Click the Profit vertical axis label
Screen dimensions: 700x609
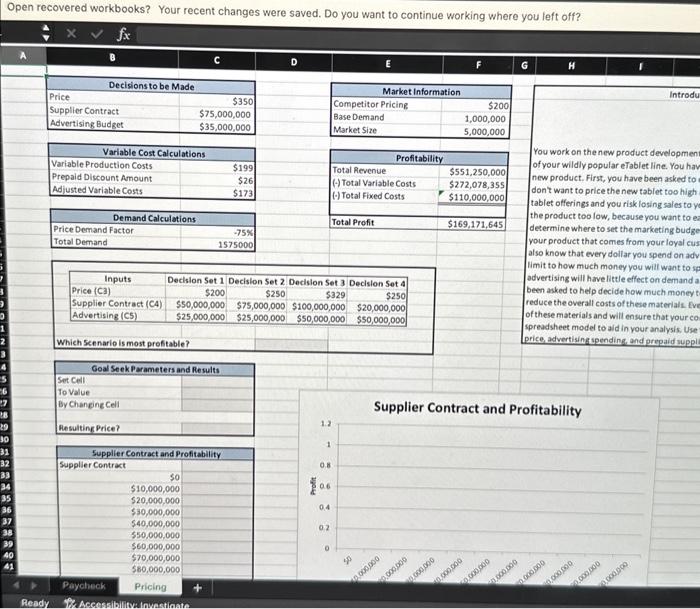(313, 486)
